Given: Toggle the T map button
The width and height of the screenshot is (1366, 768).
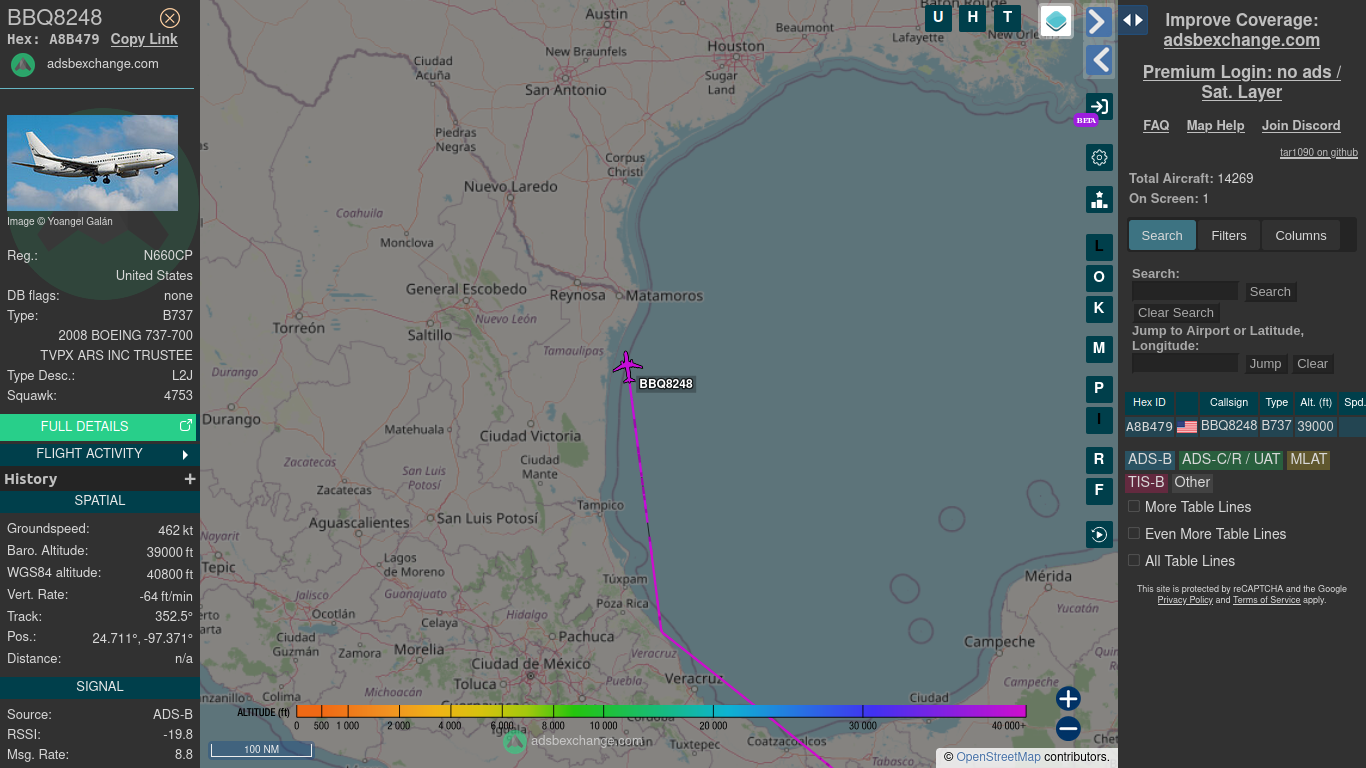Looking at the screenshot, I should (1007, 17).
